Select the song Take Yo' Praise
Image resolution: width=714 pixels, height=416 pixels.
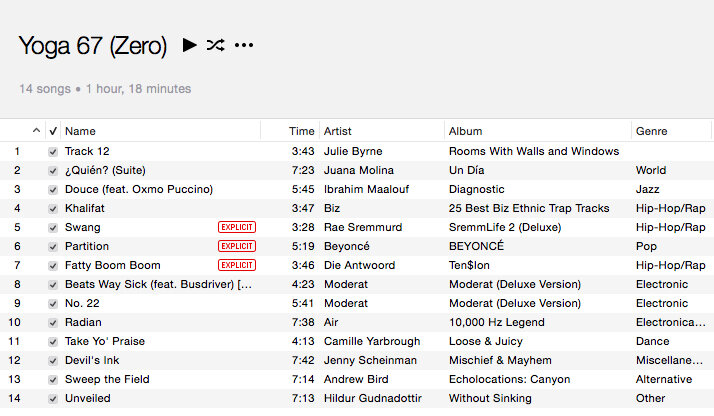click(105, 341)
